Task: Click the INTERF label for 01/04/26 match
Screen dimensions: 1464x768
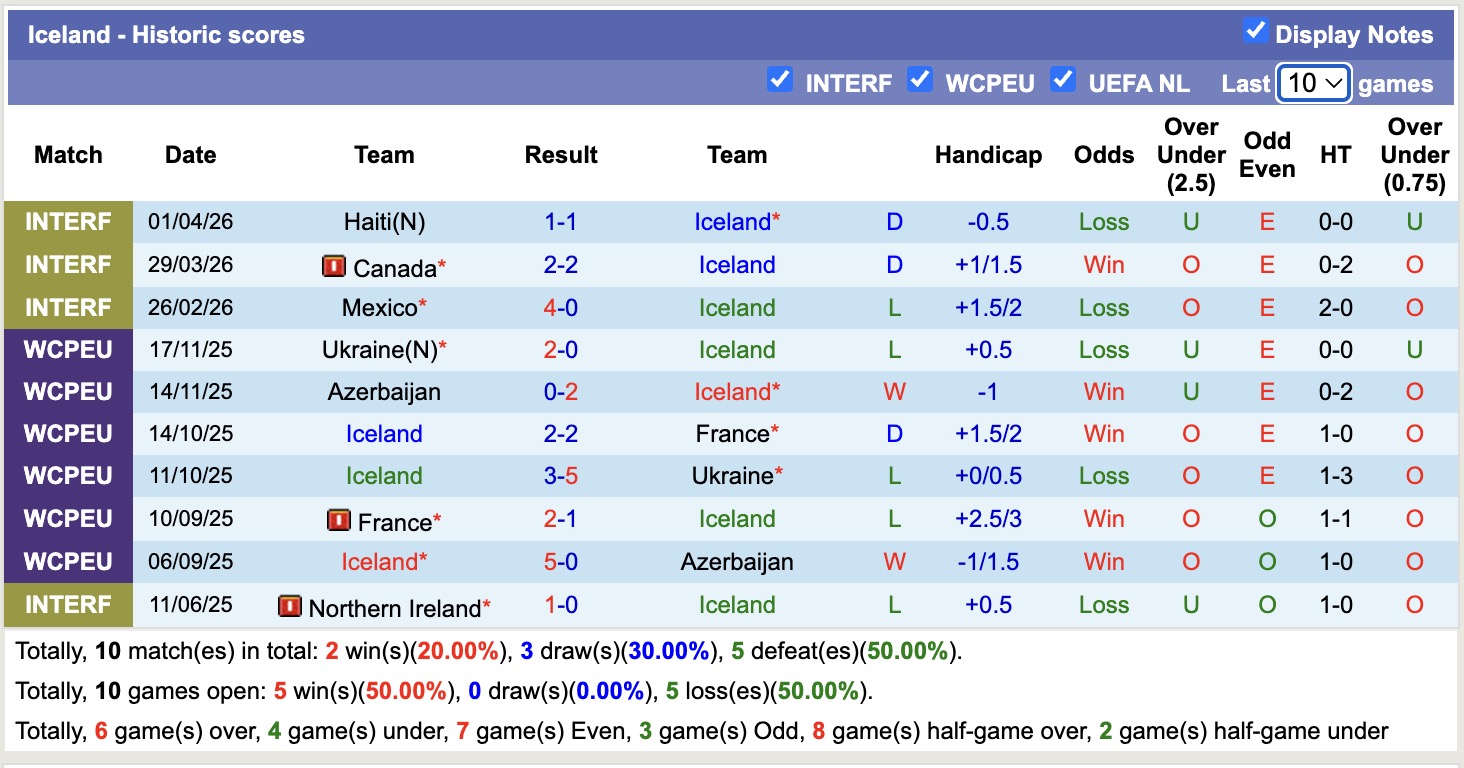Action: [68, 222]
